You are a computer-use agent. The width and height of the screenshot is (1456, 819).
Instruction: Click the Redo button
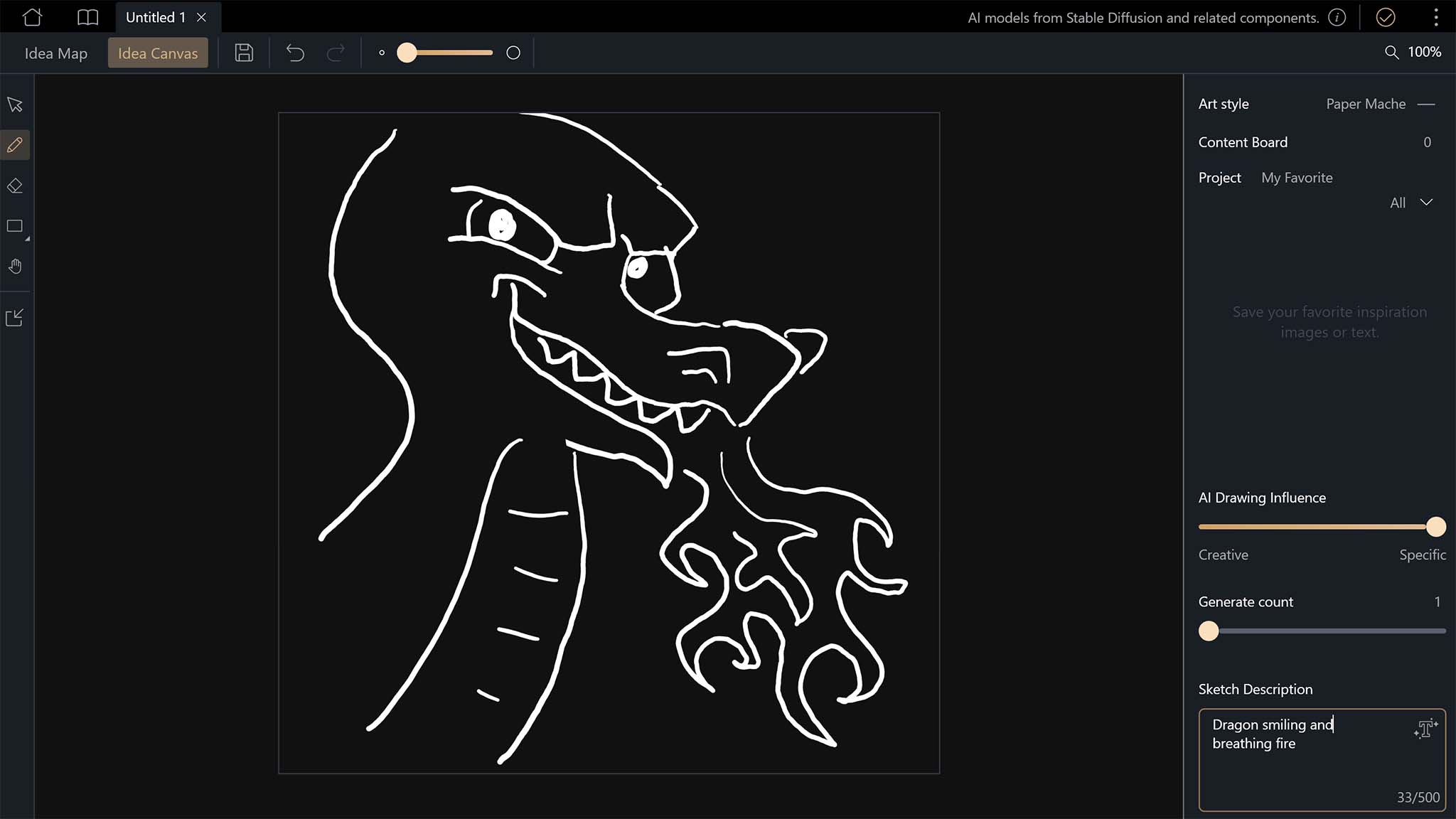tap(336, 53)
